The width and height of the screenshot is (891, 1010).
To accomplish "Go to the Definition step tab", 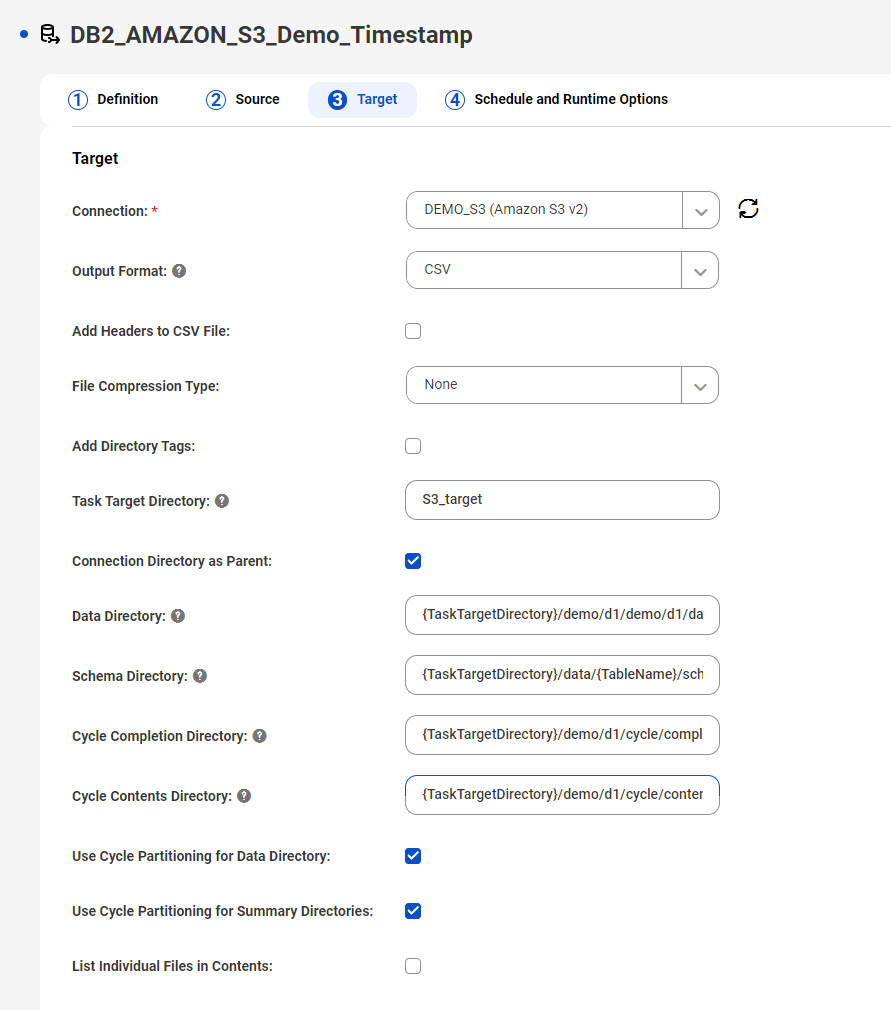I will tap(113, 100).
